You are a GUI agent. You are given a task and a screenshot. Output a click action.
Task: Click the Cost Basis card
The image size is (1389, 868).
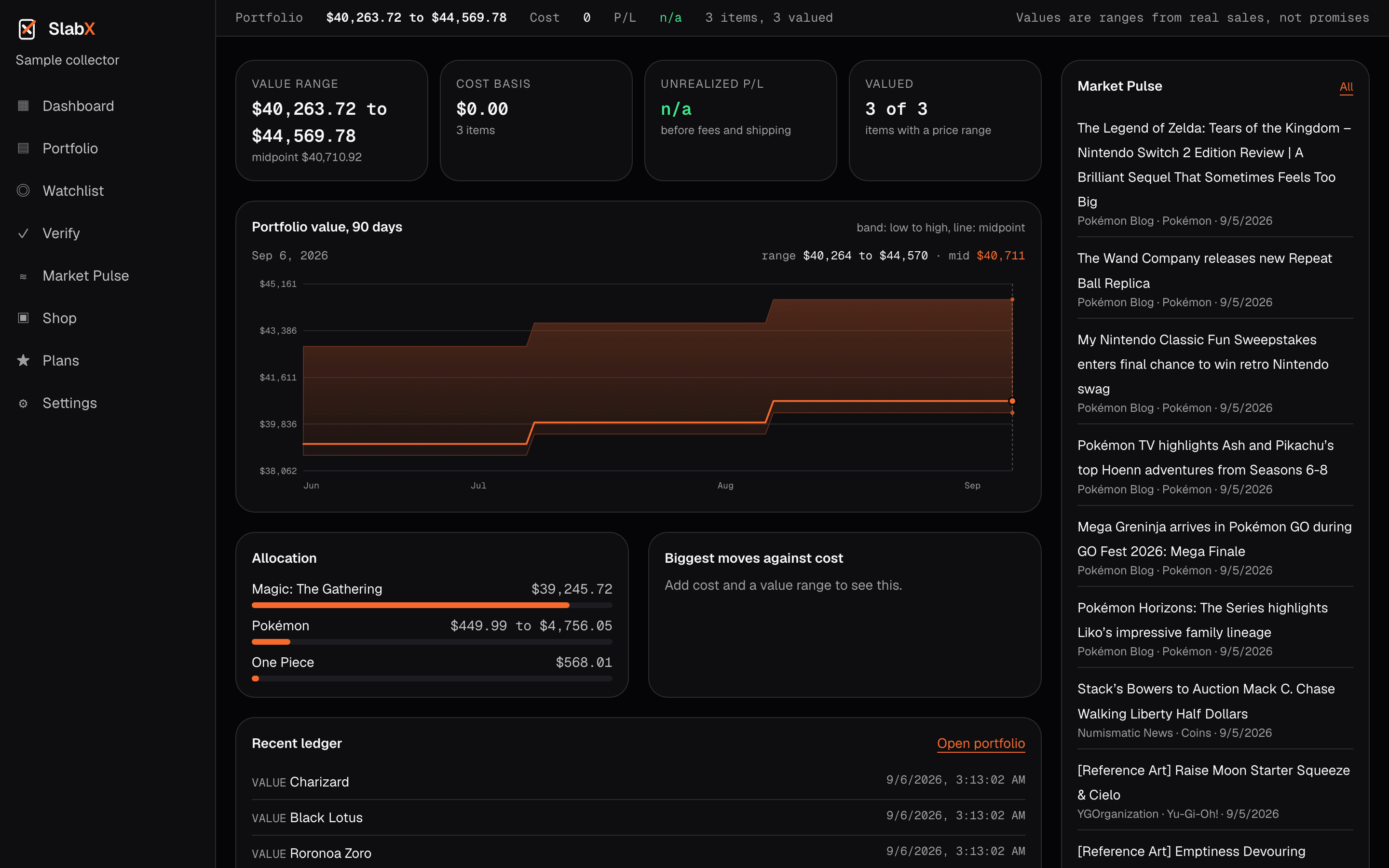pos(536,121)
